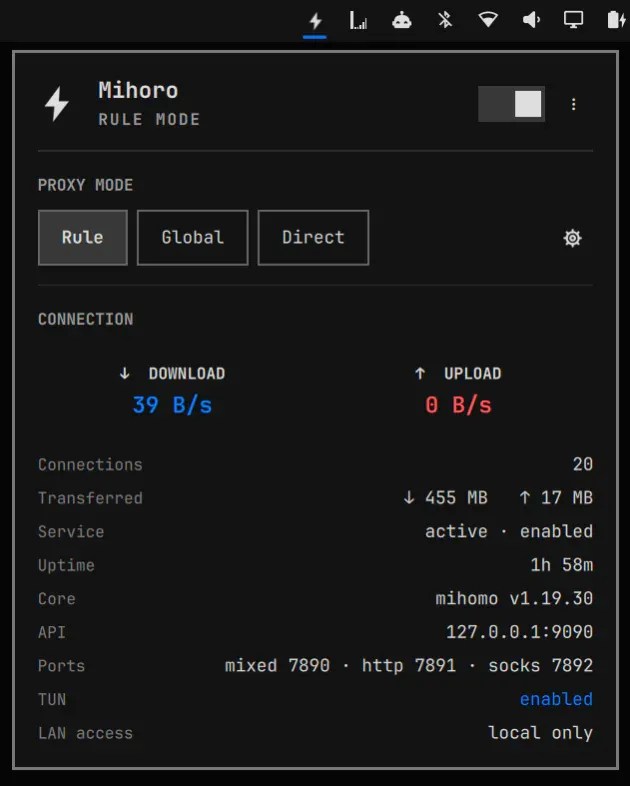
Task: Click the LAN access local only value
Action: (540, 733)
